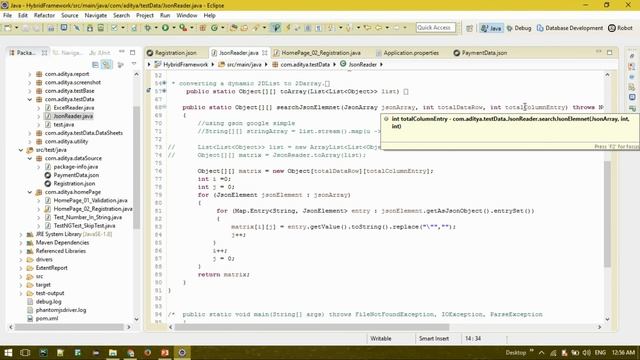Open the Project menu
The height and width of the screenshot is (360, 640).
144,16
